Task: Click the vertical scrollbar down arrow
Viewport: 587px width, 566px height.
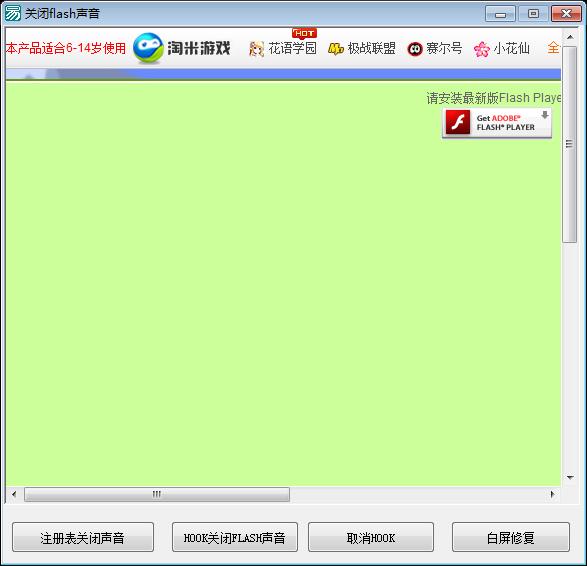Action: [570, 477]
